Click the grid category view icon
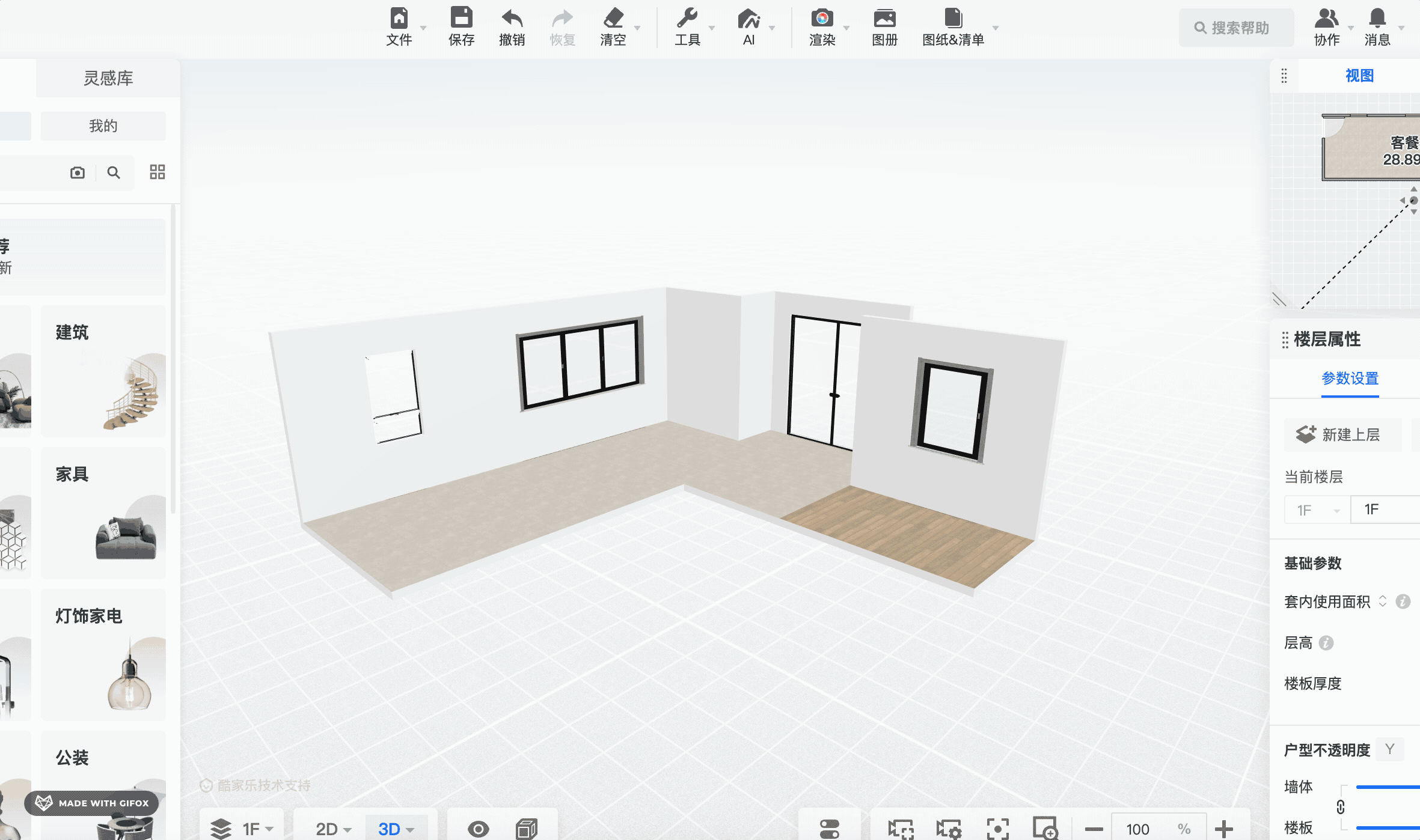 (x=157, y=172)
